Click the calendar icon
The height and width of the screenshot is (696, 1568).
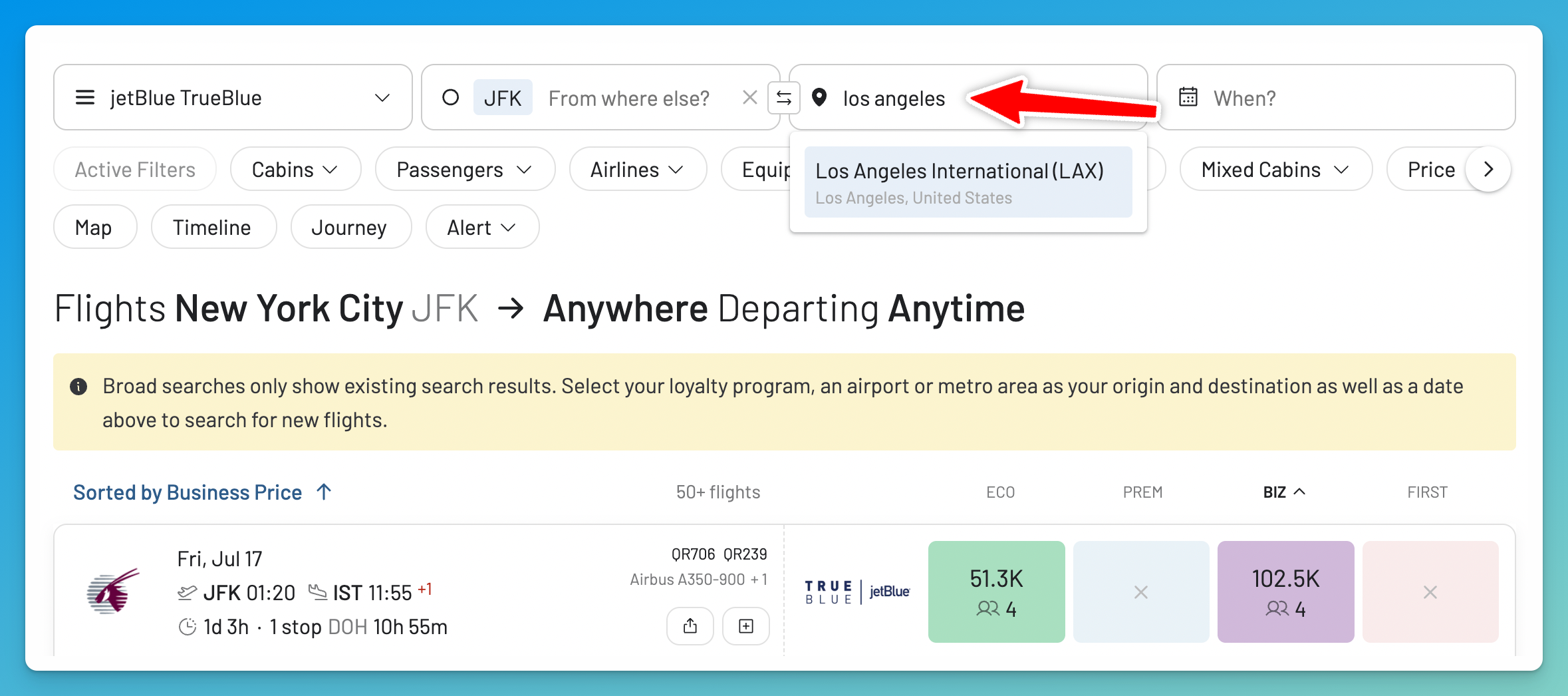tap(1188, 97)
